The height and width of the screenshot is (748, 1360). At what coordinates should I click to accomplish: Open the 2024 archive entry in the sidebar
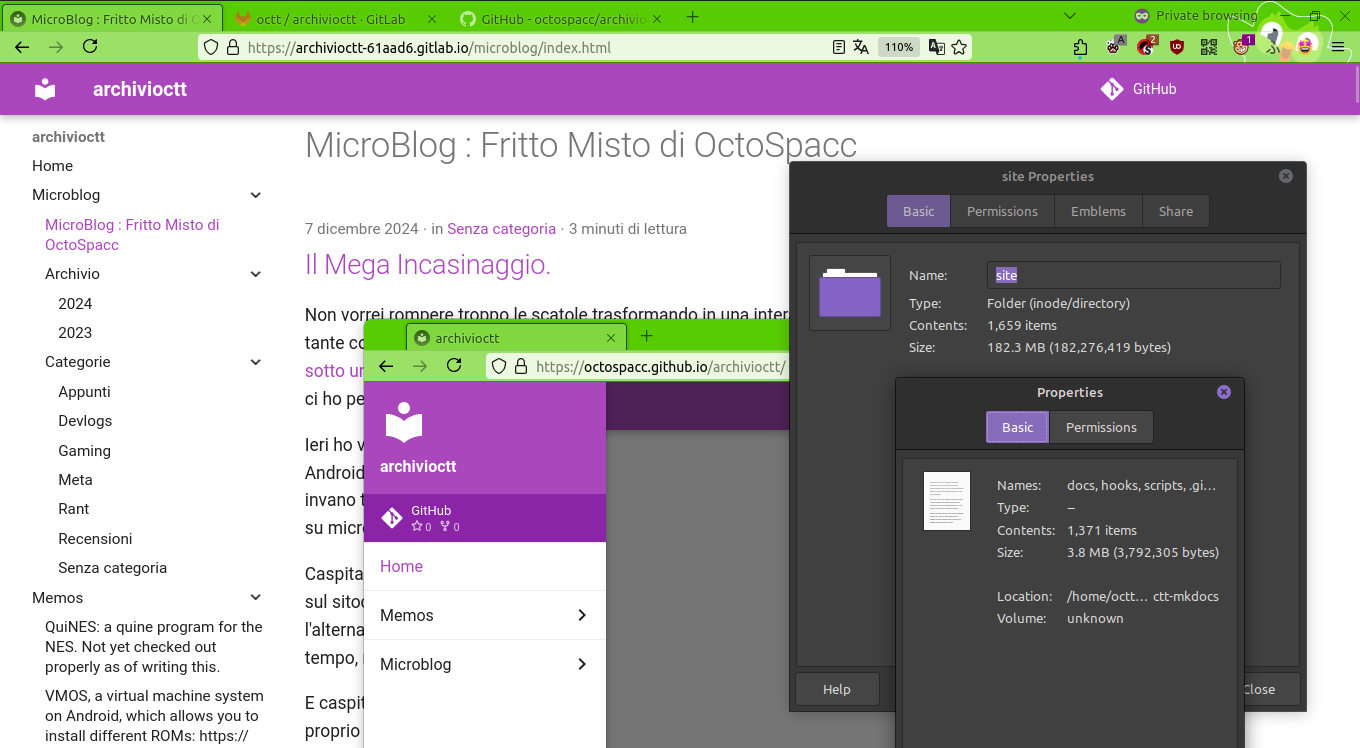click(75, 304)
